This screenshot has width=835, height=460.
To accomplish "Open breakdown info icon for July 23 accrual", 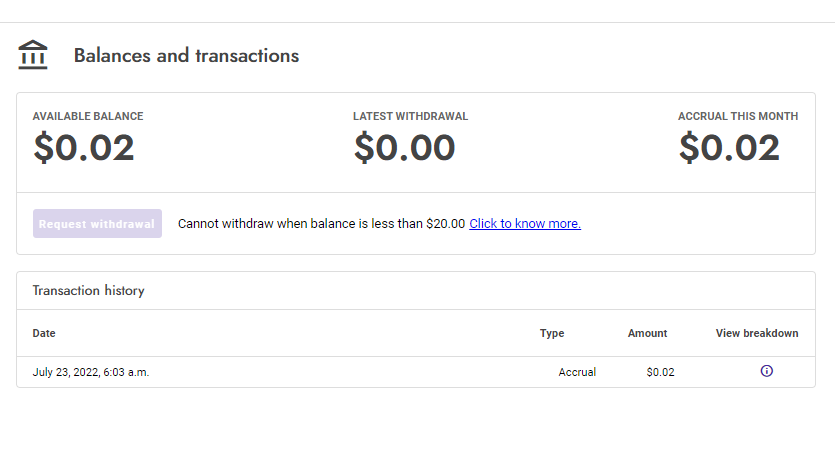I will (767, 371).
